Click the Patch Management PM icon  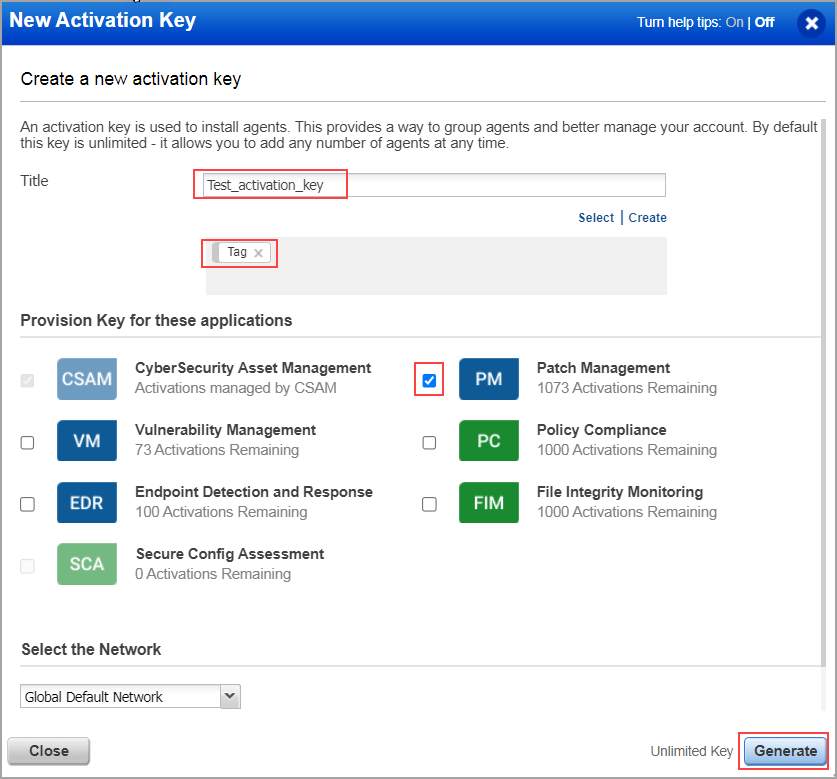click(488, 379)
